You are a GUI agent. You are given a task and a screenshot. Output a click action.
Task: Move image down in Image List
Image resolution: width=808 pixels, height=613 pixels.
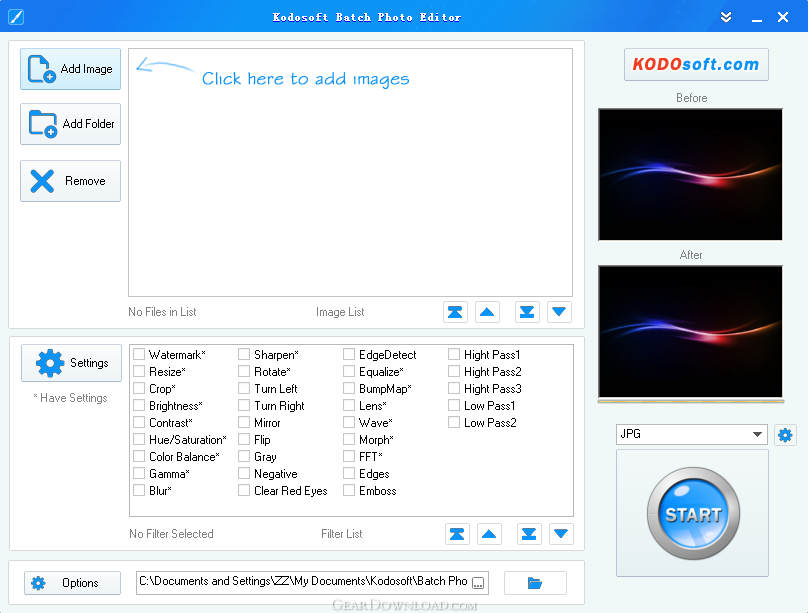pos(559,312)
